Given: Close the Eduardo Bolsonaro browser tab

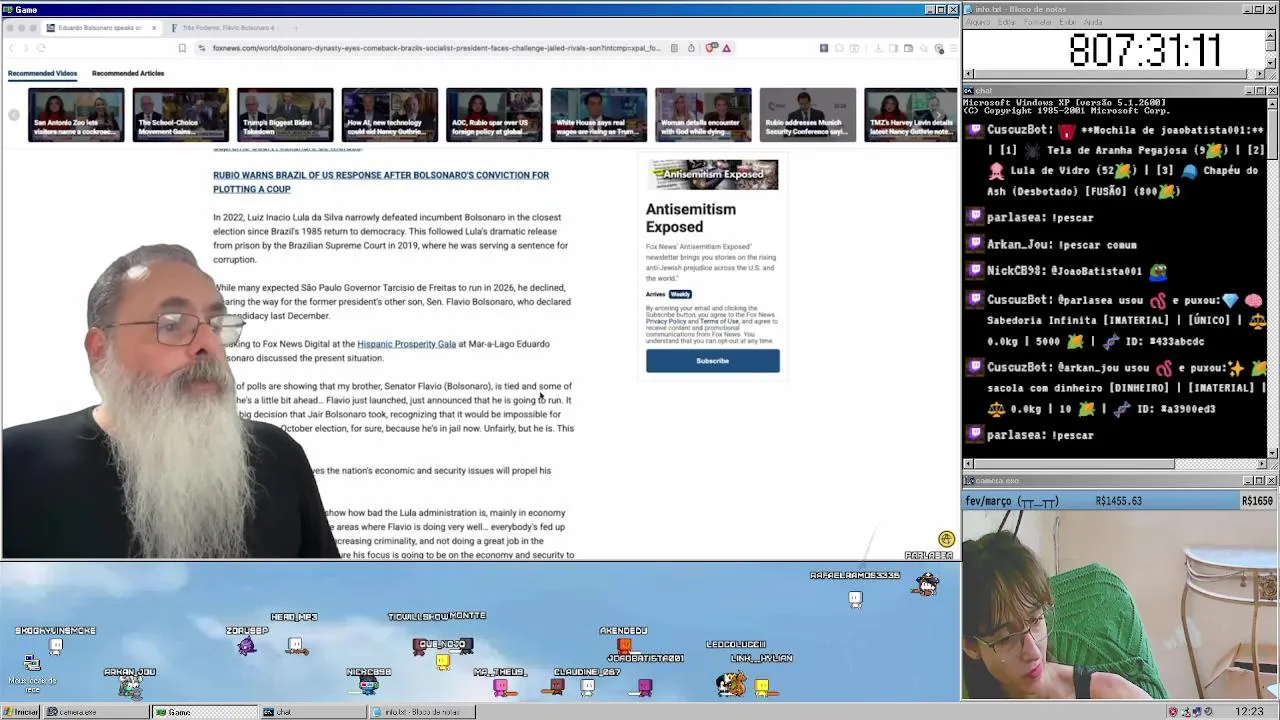Looking at the screenshot, I should [153, 28].
